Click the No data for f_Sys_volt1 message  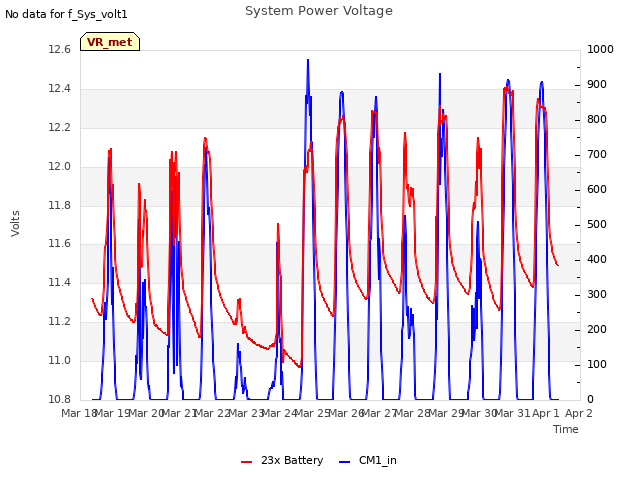click(66, 14)
